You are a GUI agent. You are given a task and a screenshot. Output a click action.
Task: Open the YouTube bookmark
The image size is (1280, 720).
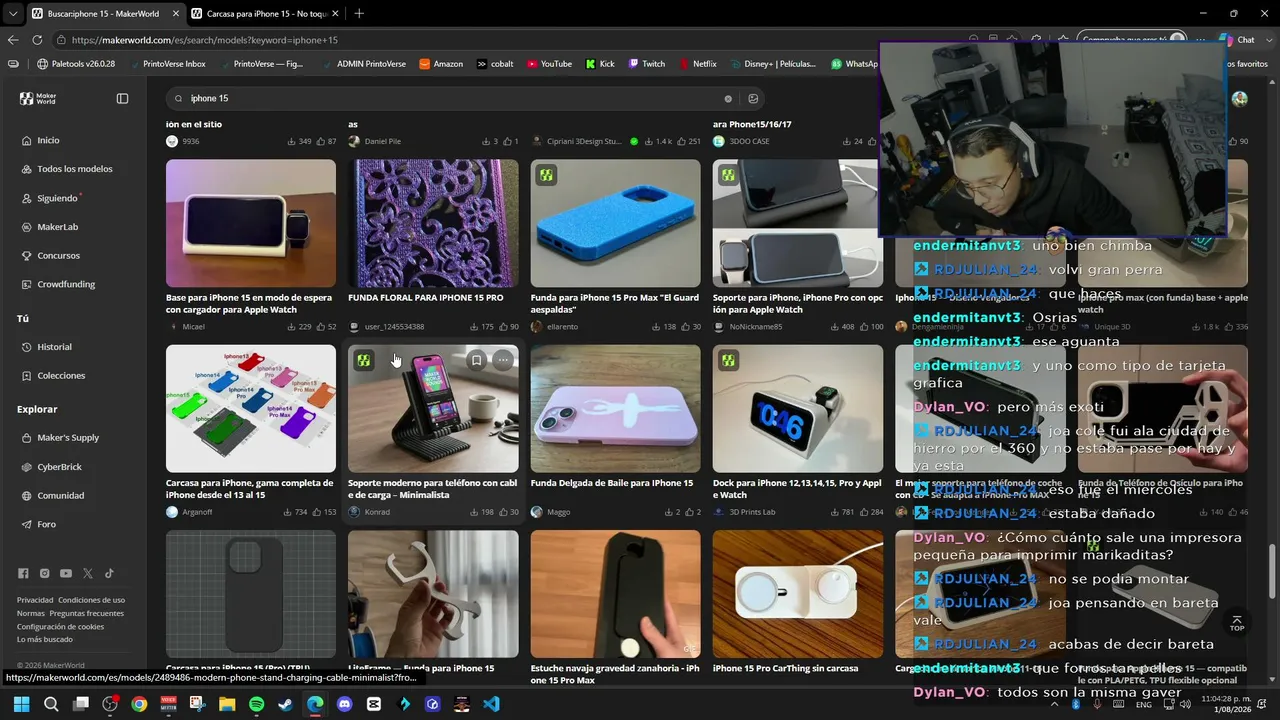549,64
